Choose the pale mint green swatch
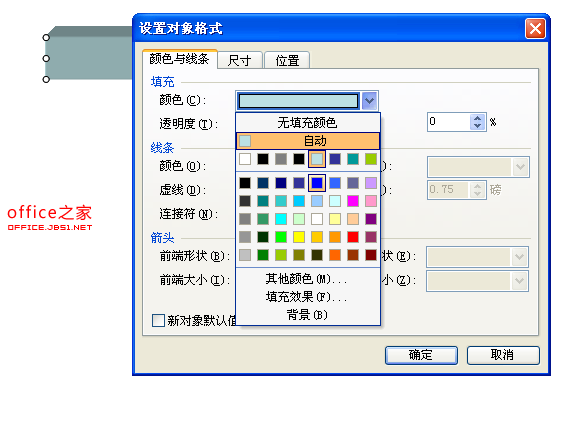Screen dimensions: 584x436 click(299, 219)
